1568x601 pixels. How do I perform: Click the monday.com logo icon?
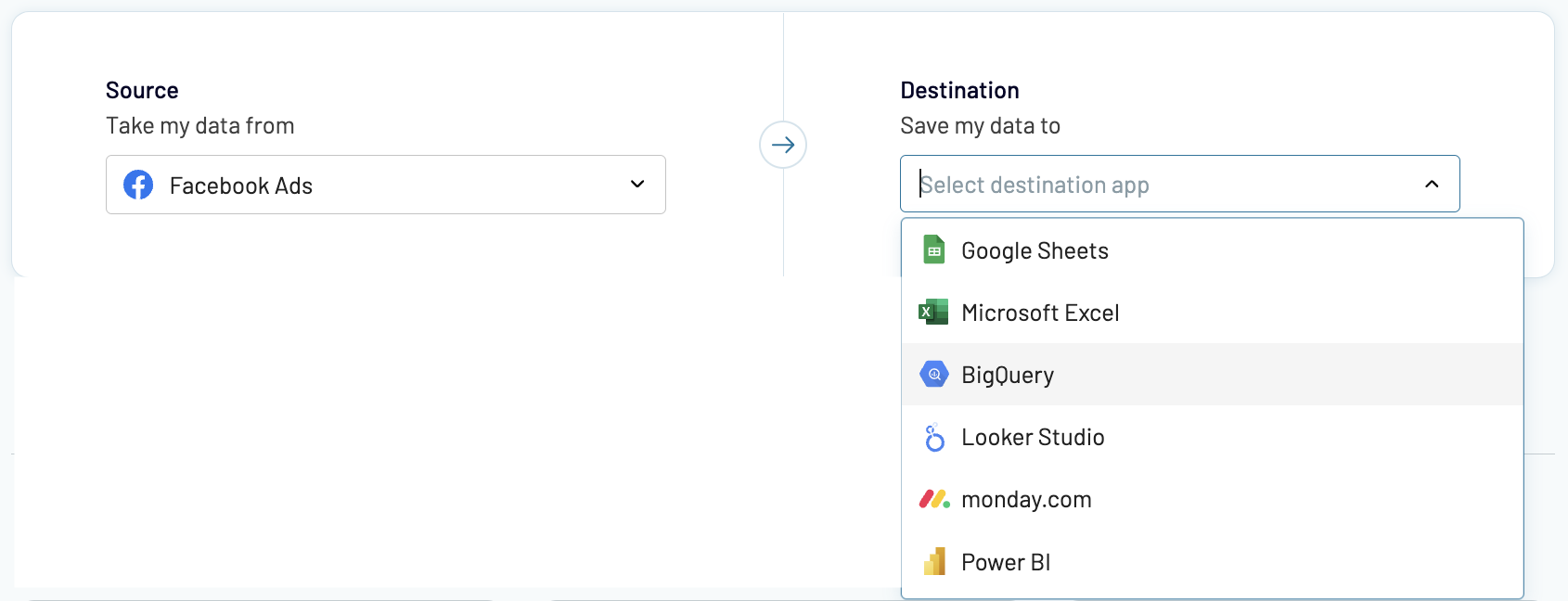pos(934,499)
